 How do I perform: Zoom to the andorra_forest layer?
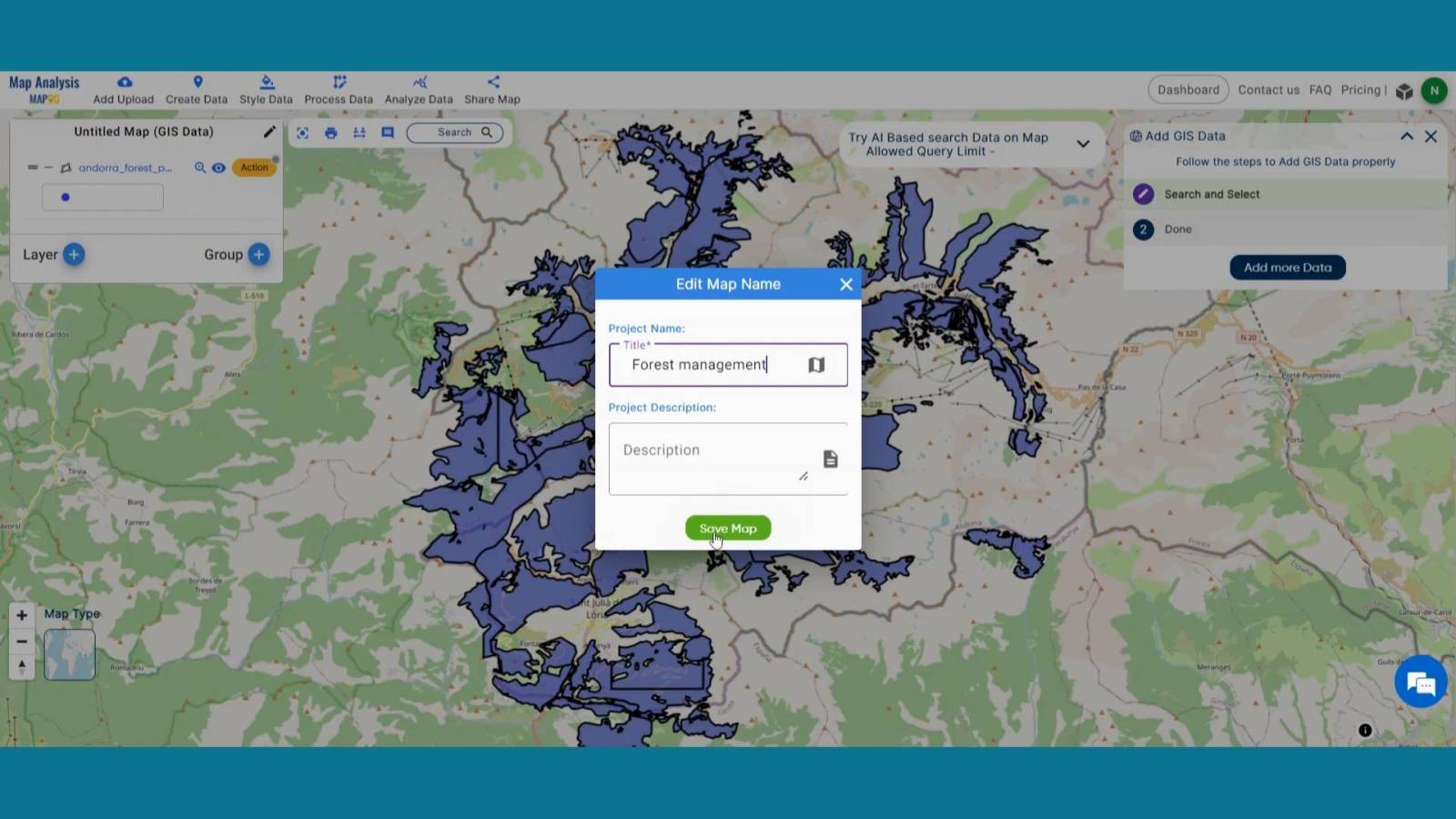tap(200, 167)
